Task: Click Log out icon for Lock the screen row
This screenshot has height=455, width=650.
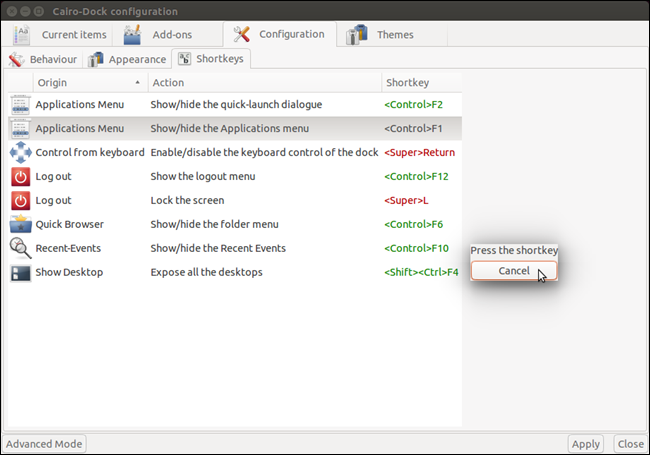Action: click(20, 201)
